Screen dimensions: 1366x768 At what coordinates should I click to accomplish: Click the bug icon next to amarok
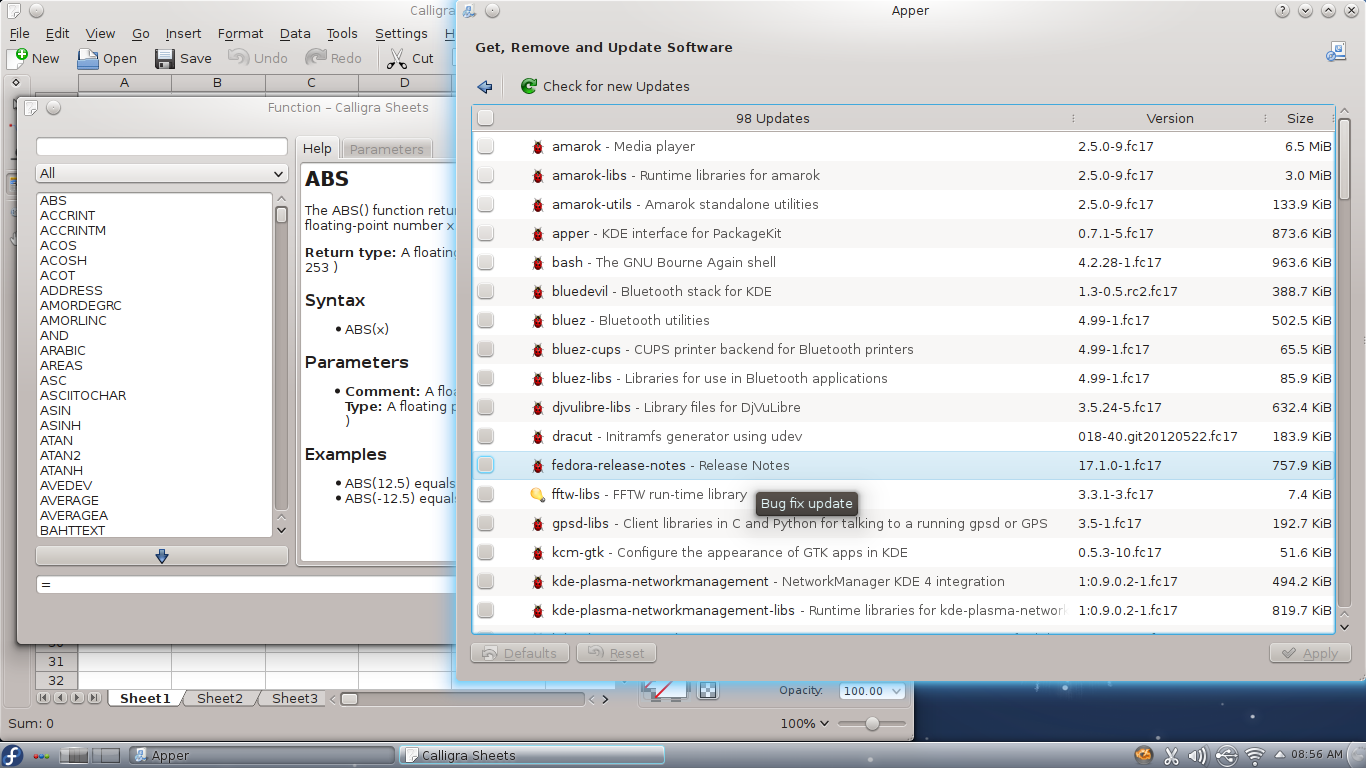538,147
